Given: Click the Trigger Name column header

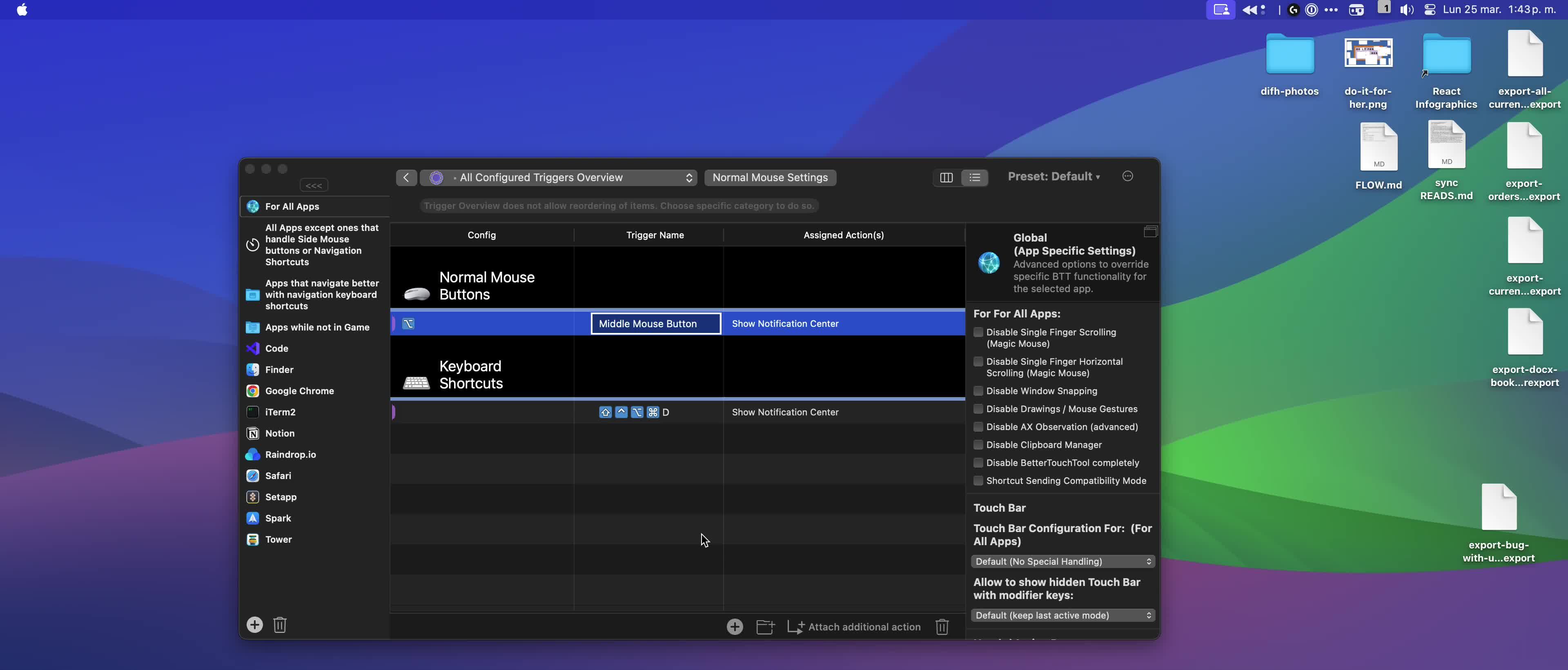Looking at the screenshot, I should (x=655, y=235).
